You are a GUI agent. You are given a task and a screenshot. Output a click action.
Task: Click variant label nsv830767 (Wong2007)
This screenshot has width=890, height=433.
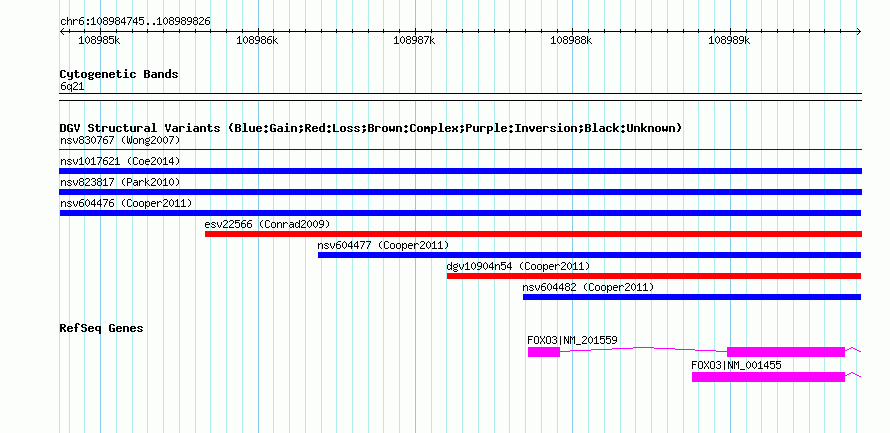[x=120, y=140]
